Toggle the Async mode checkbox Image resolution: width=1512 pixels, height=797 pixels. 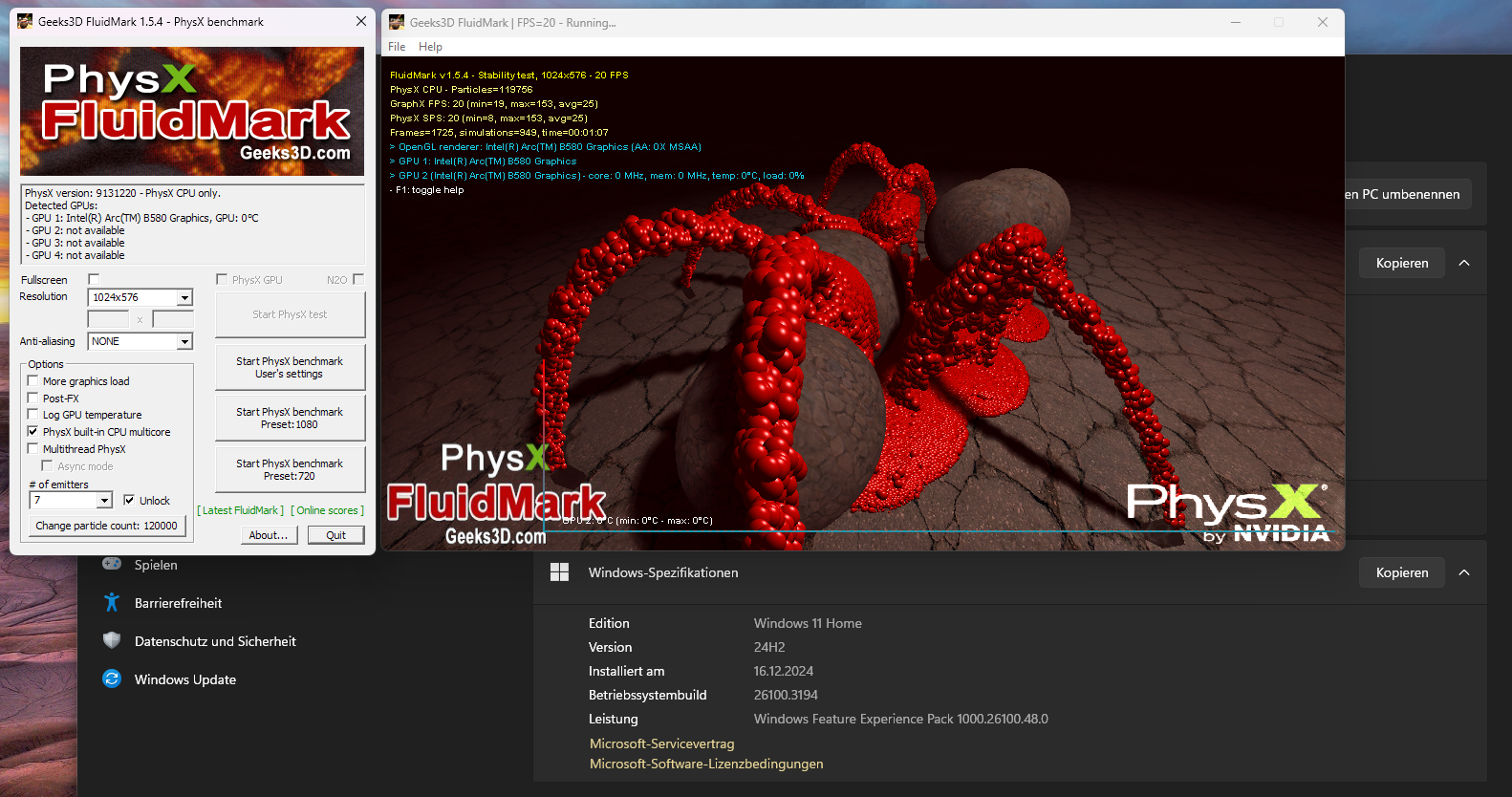pos(47,465)
